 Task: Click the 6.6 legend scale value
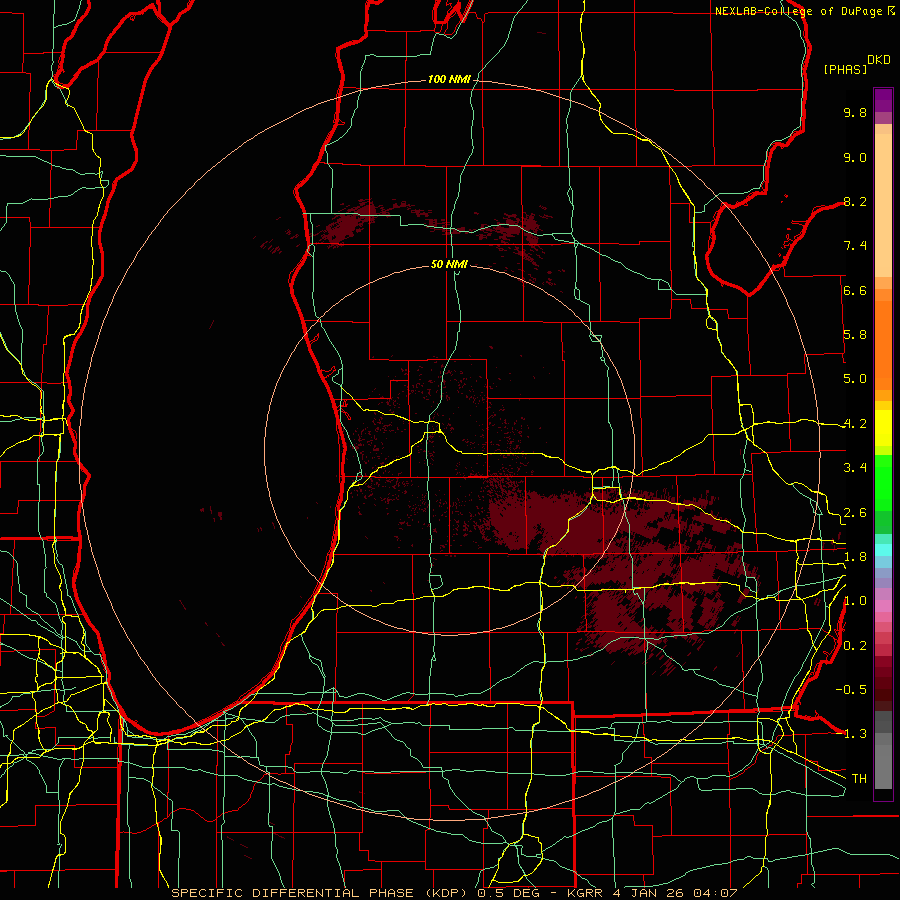pos(855,290)
